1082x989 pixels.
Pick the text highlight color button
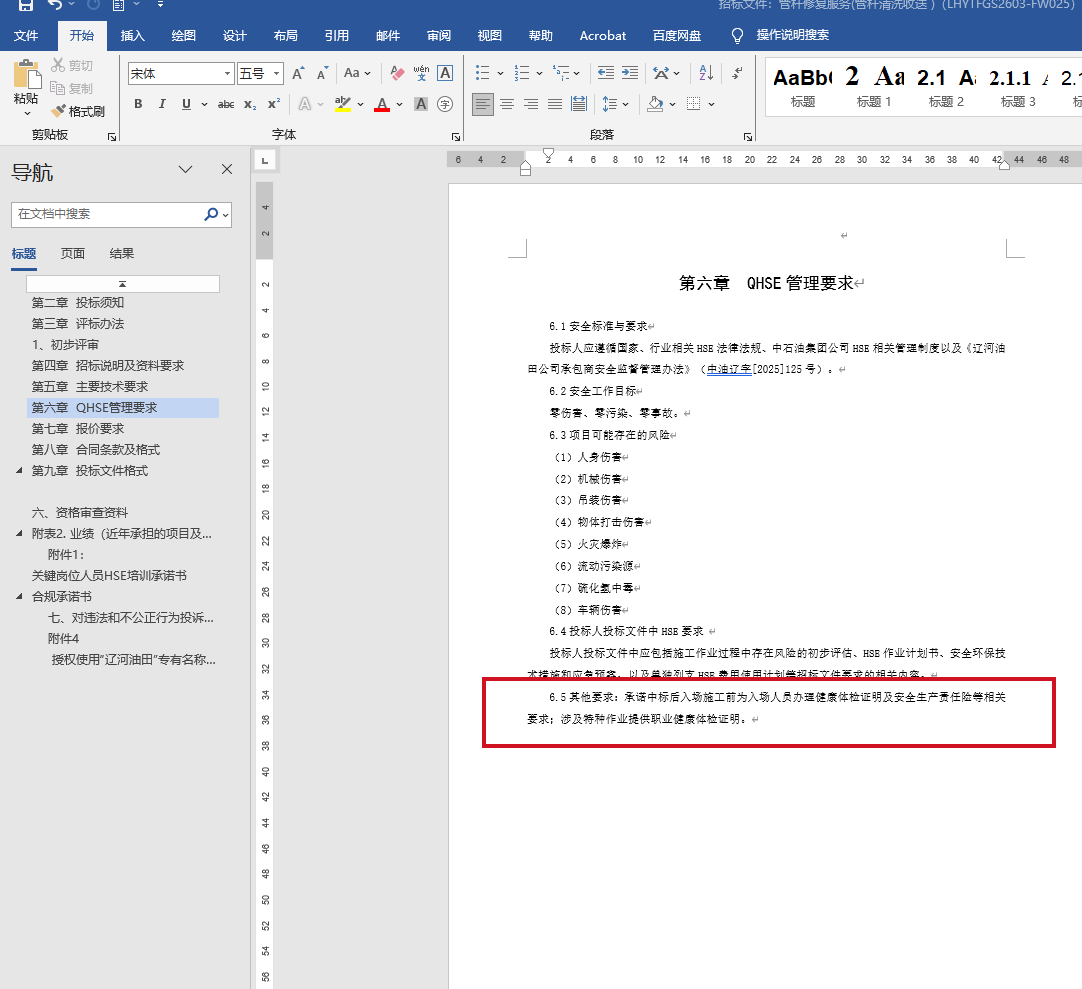coord(343,104)
